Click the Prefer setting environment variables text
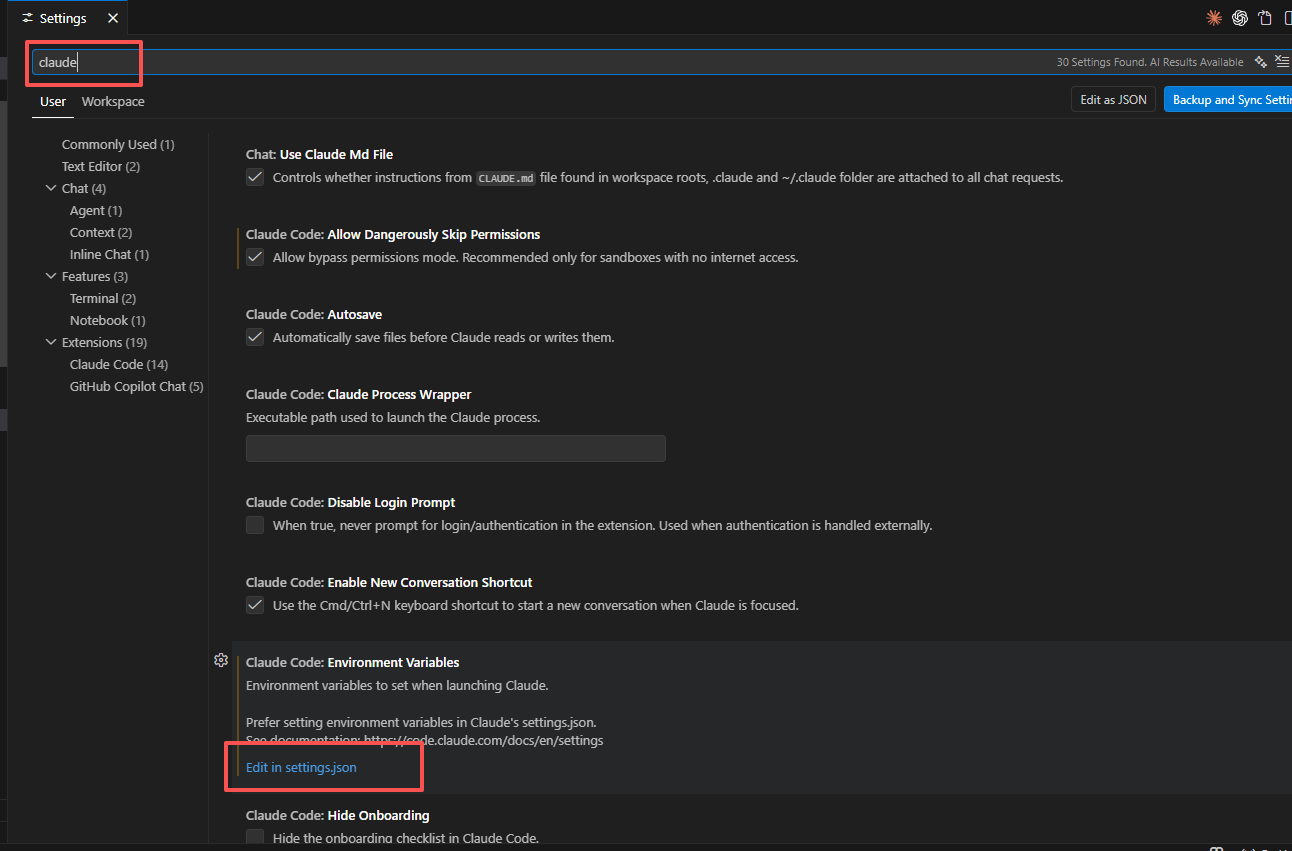 pos(421,722)
